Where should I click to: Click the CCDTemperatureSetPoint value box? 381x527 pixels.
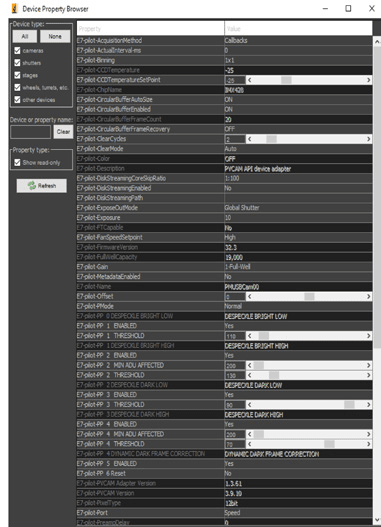click(235, 80)
